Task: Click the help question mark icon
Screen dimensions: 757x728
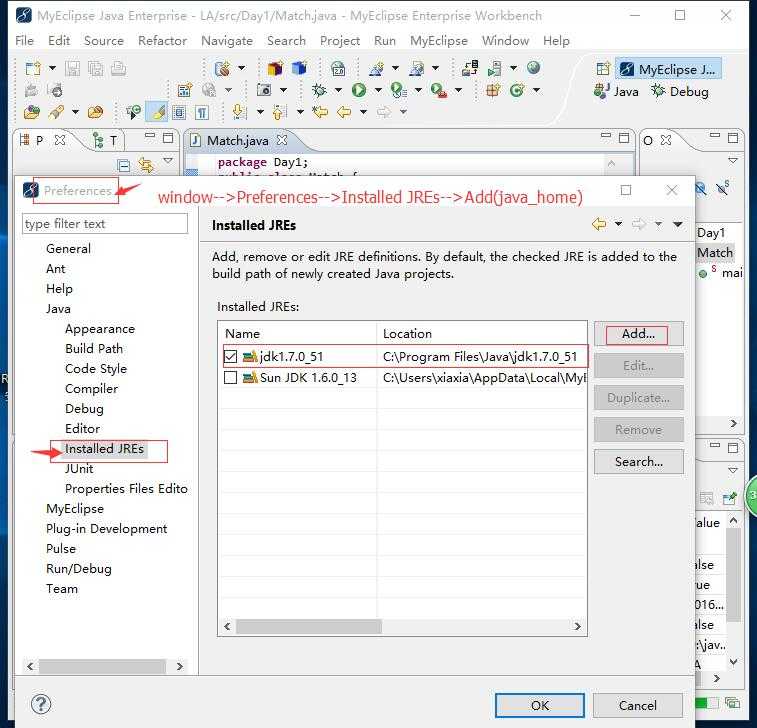Action: pos(41,704)
